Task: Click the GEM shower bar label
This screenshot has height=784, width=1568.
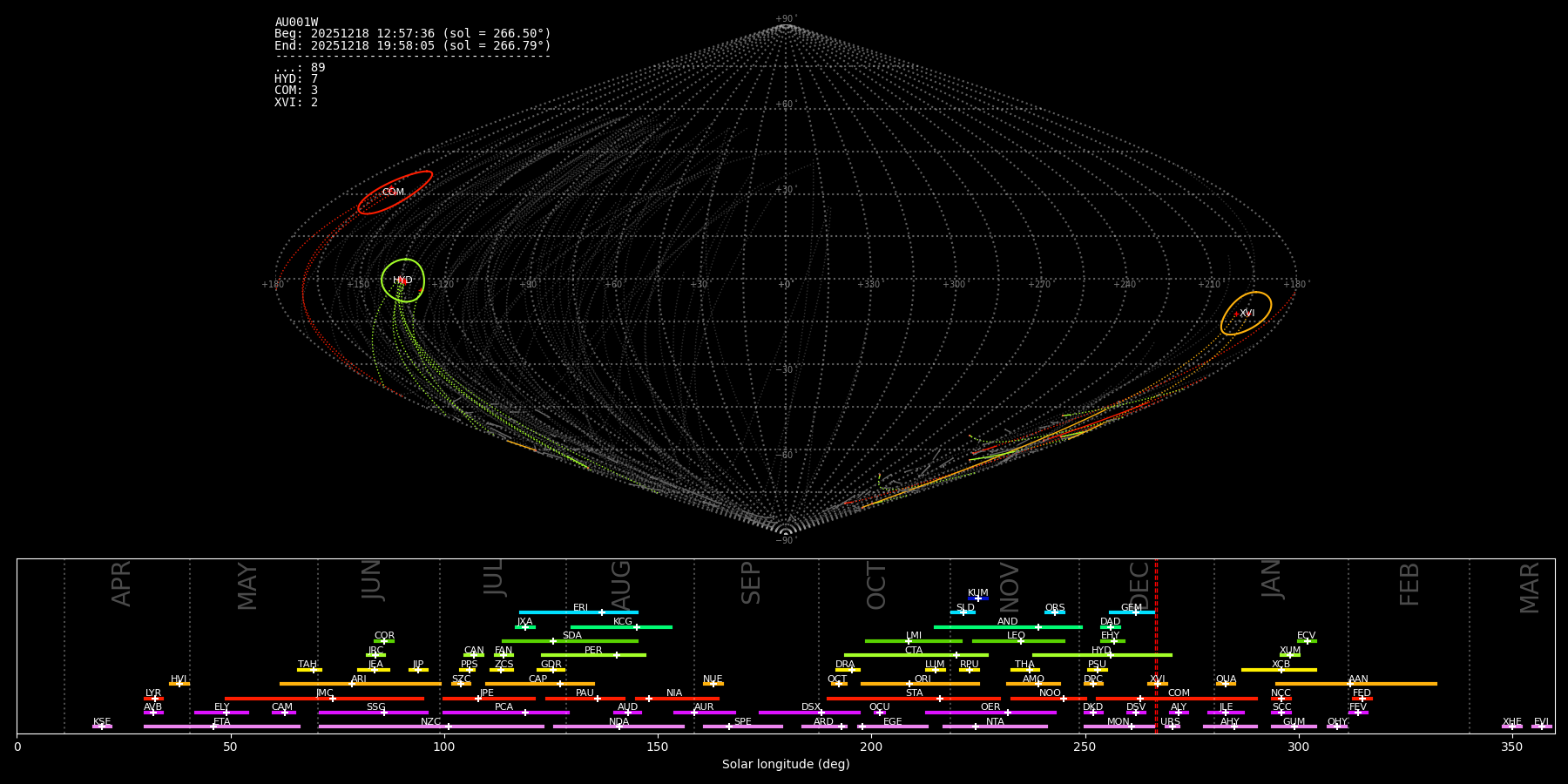Action: click(1132, 608)
